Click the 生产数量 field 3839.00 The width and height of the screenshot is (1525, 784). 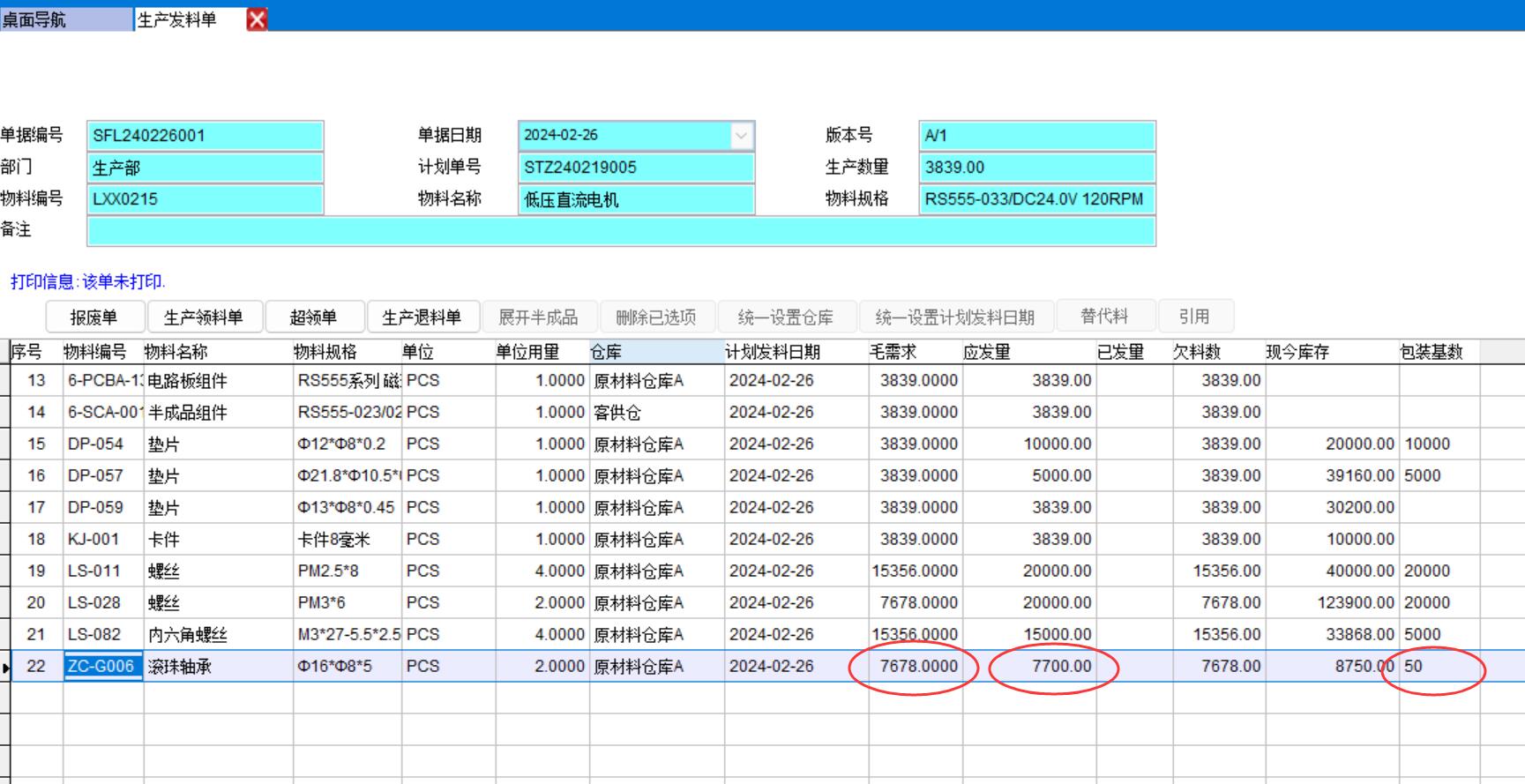coord(1036,168)
